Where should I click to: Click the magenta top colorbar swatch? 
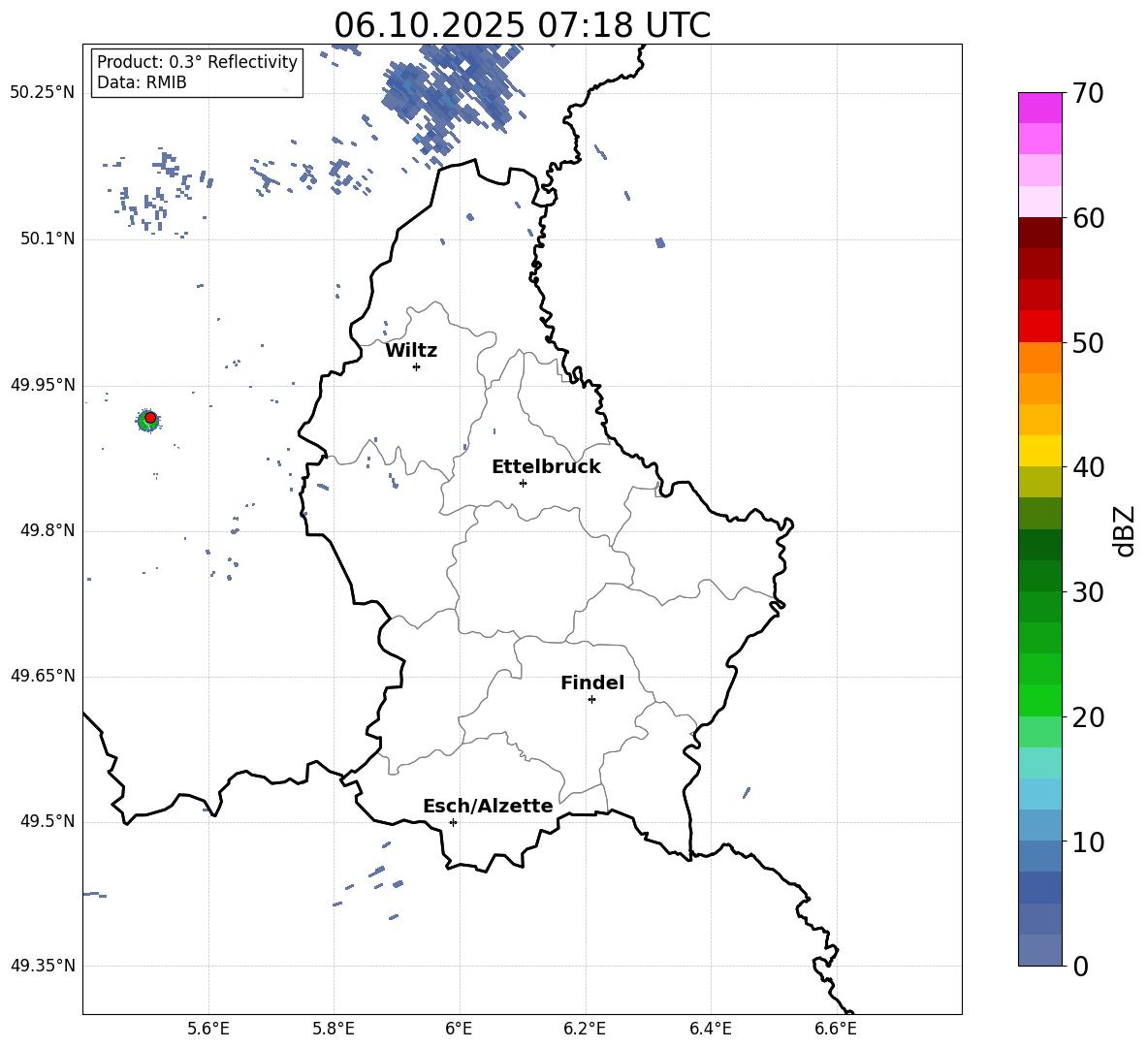coord(1039,108)
